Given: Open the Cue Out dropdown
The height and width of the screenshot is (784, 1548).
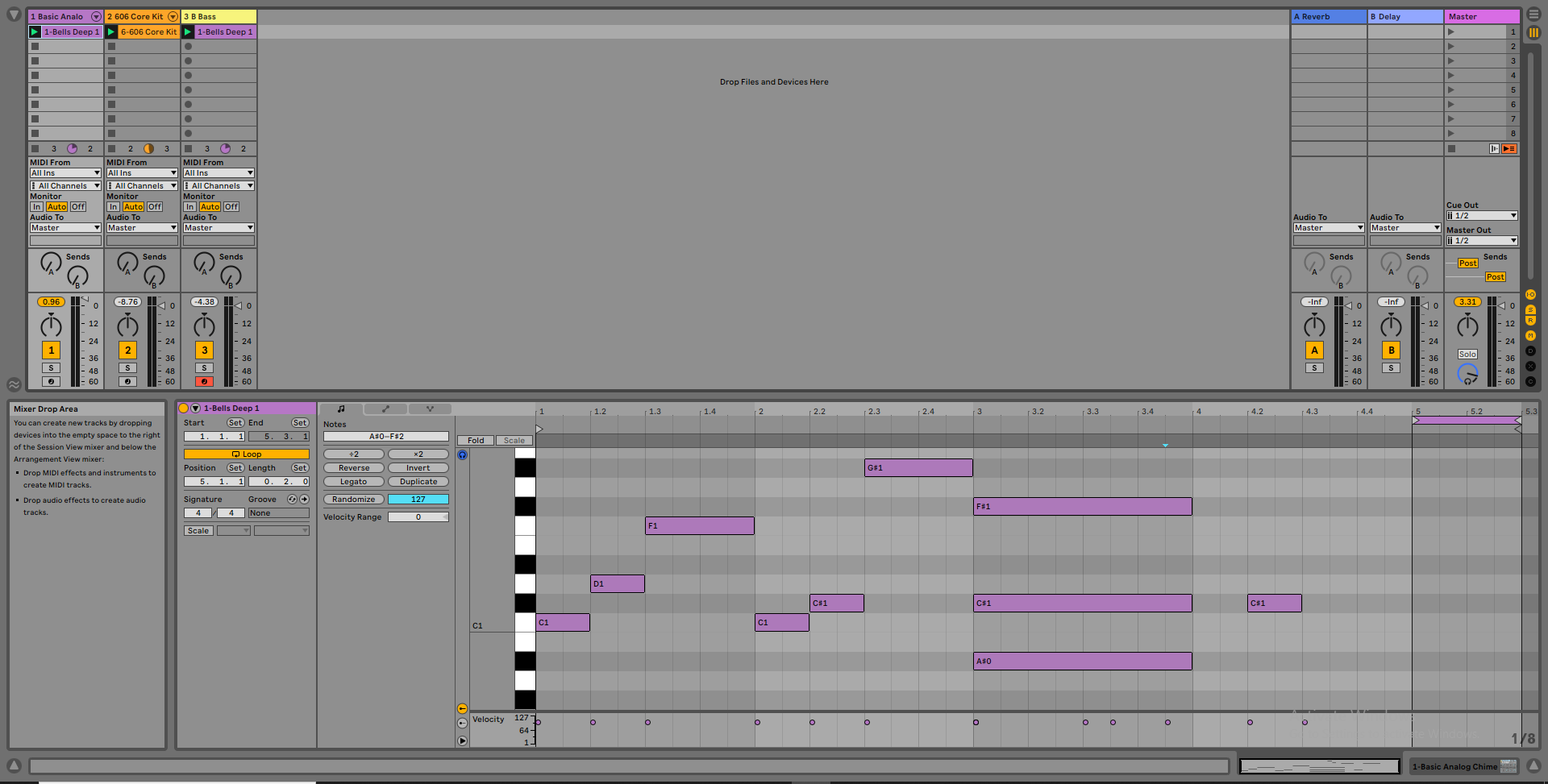Looking at the screenshot, I should point(1482,216).
